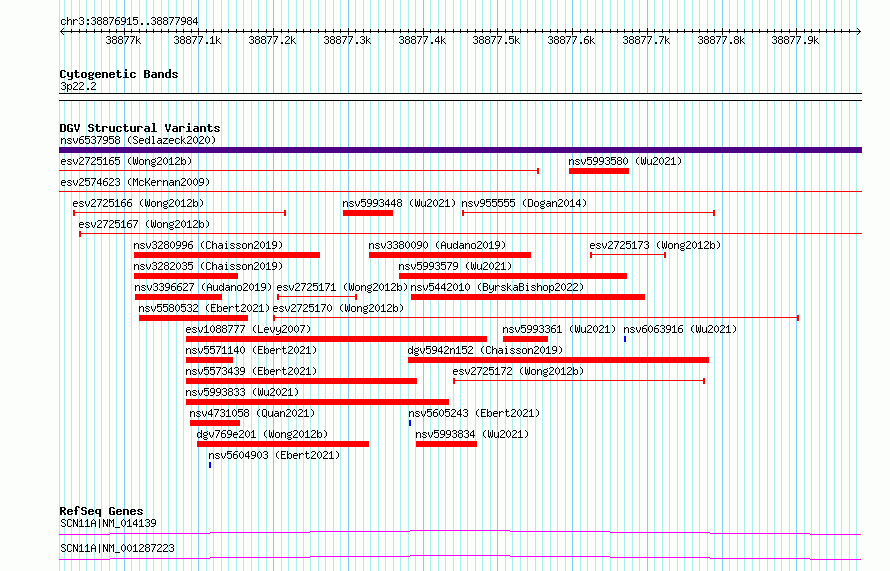890x571 pixels.
Task: Open nsv5993448 (Wu2021) variant
Action: coord(399,203)
